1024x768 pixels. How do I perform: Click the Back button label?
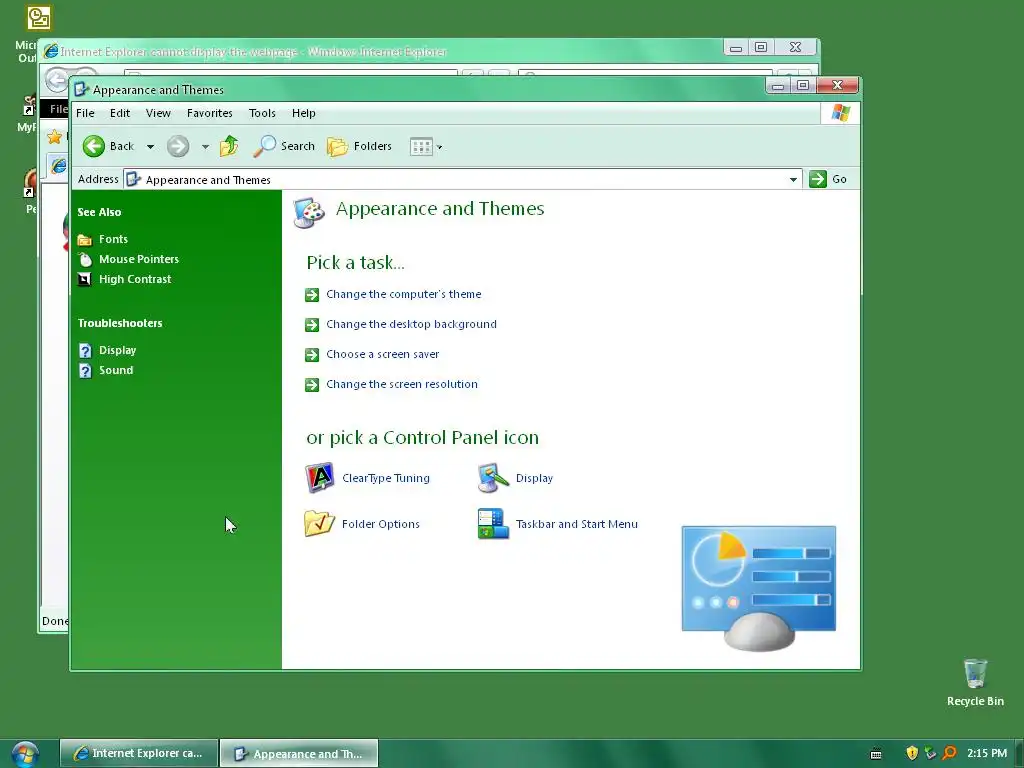pyautogui.click(x=121, y=146)
